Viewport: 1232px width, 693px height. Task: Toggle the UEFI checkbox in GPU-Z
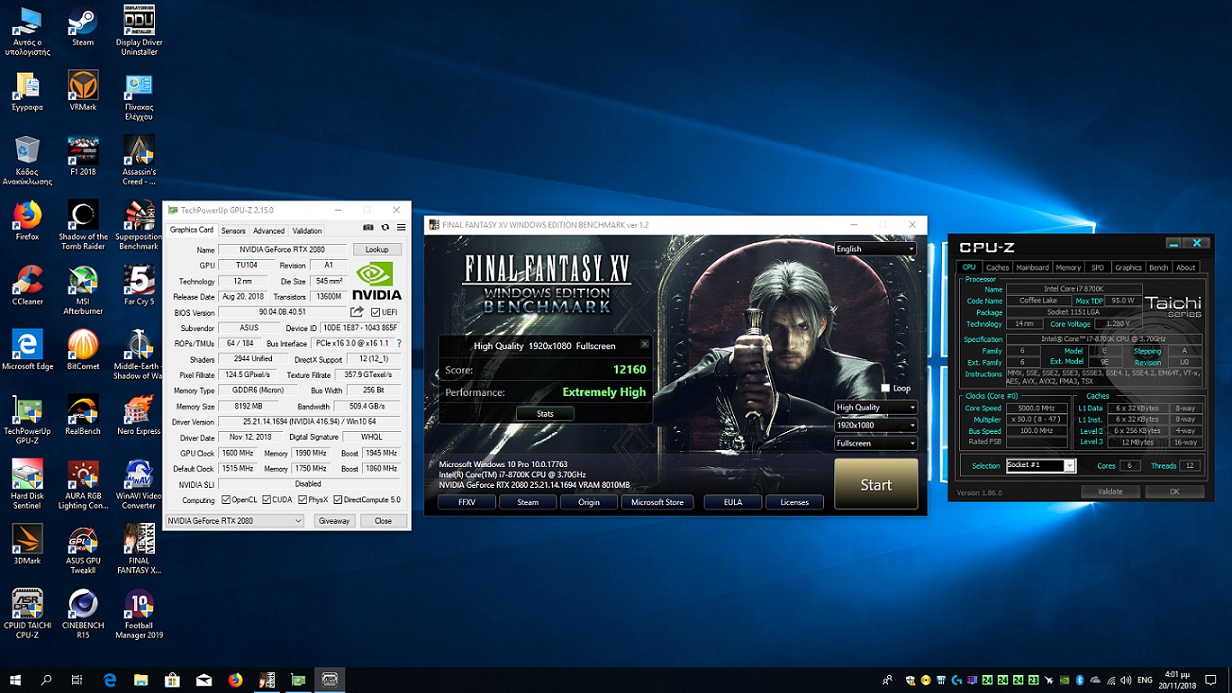(375, 313)
